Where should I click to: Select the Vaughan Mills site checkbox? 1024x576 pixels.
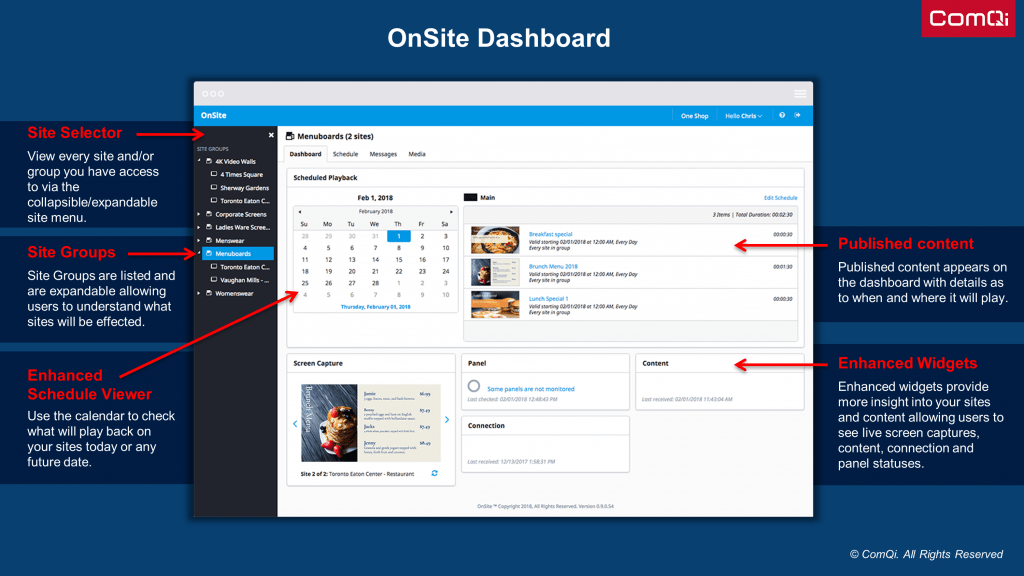coord(214,281)
